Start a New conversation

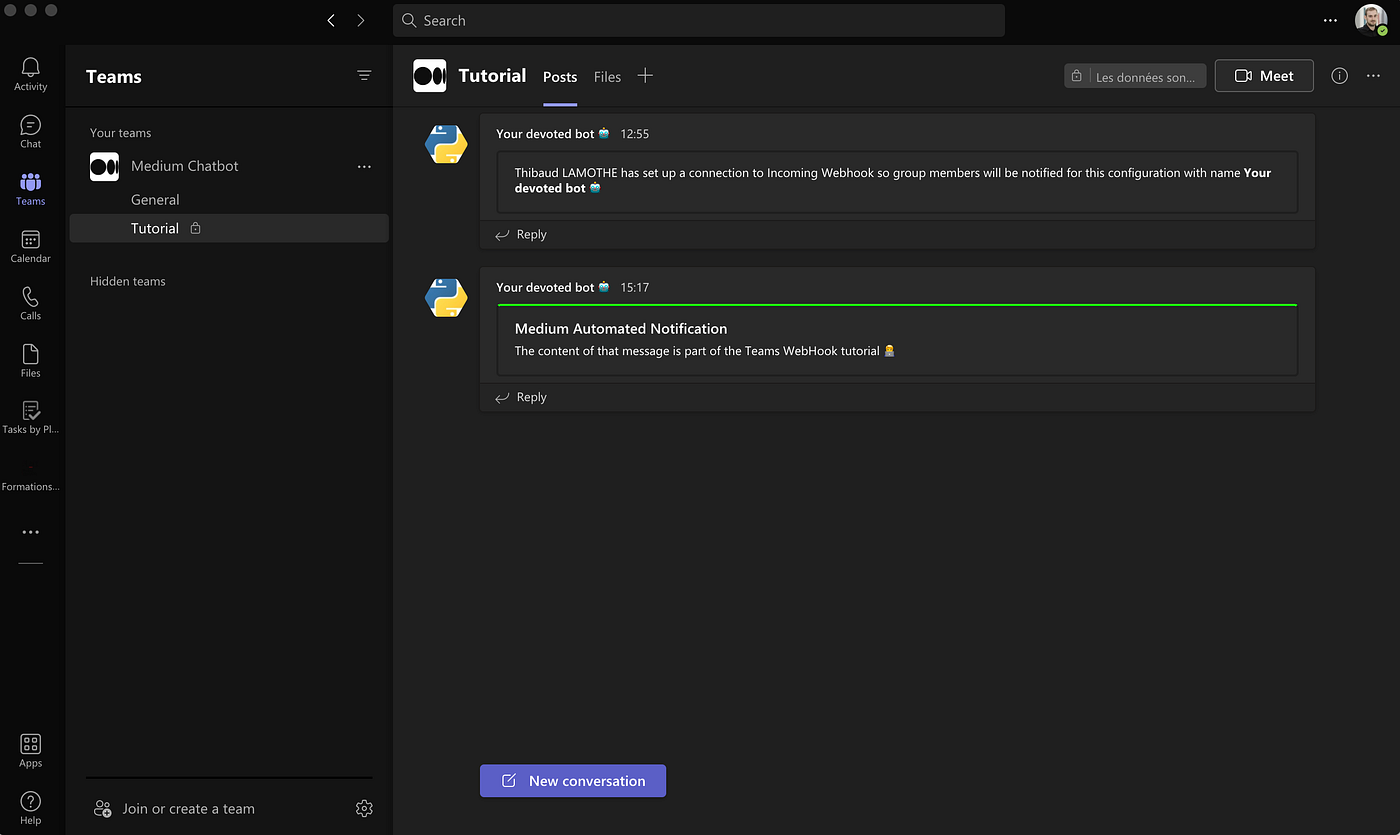pos(573,781)
